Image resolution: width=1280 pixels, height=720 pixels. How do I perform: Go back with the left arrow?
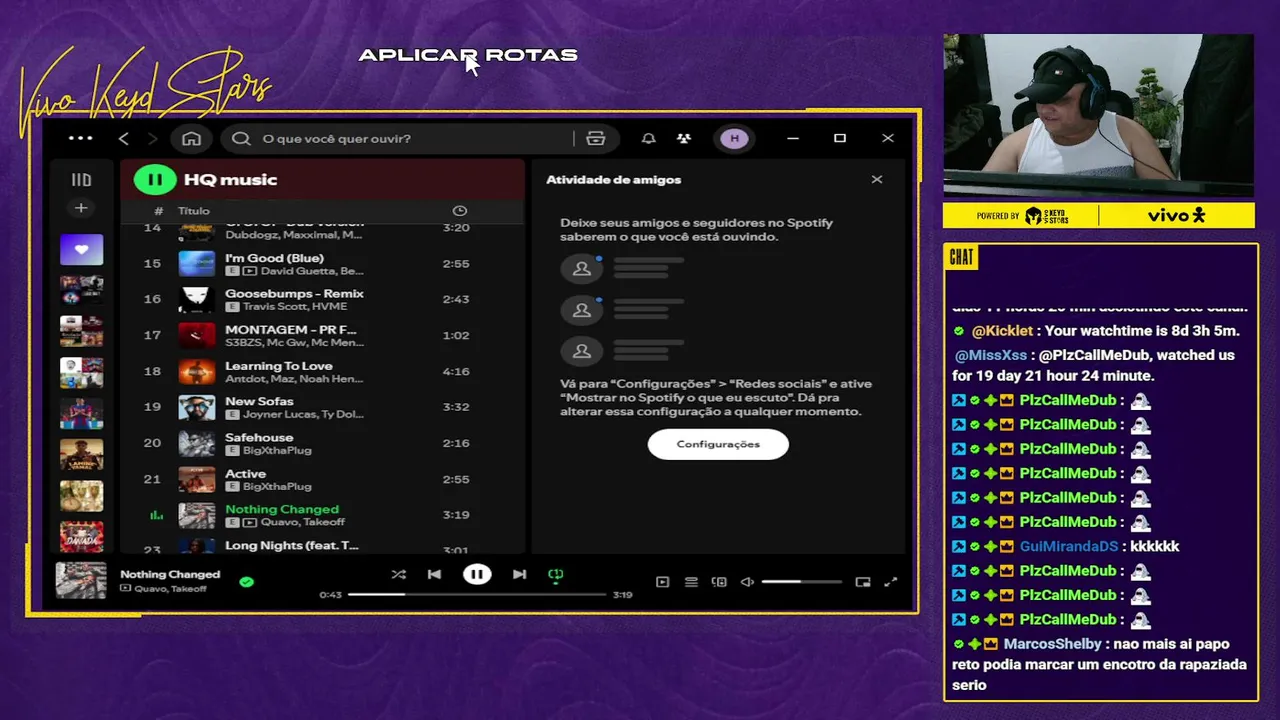point(124,138)
